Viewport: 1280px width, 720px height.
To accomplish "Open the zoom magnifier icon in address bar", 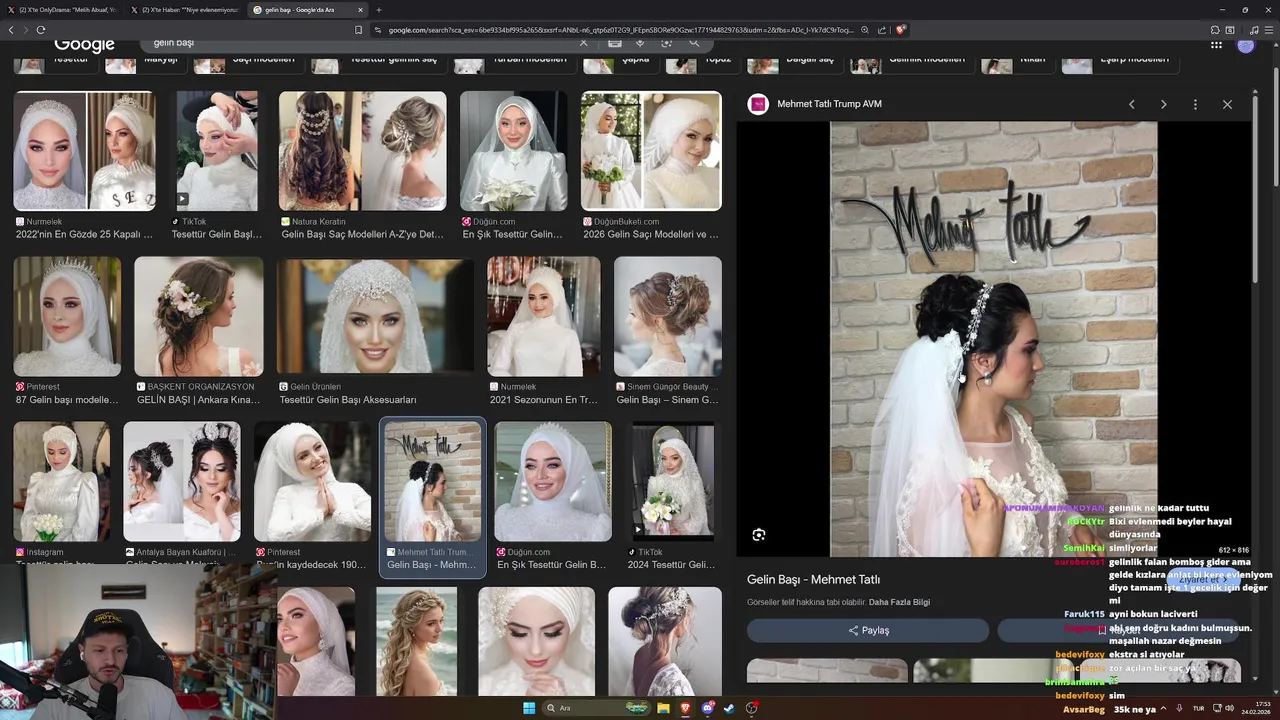I will click(865, 30).
